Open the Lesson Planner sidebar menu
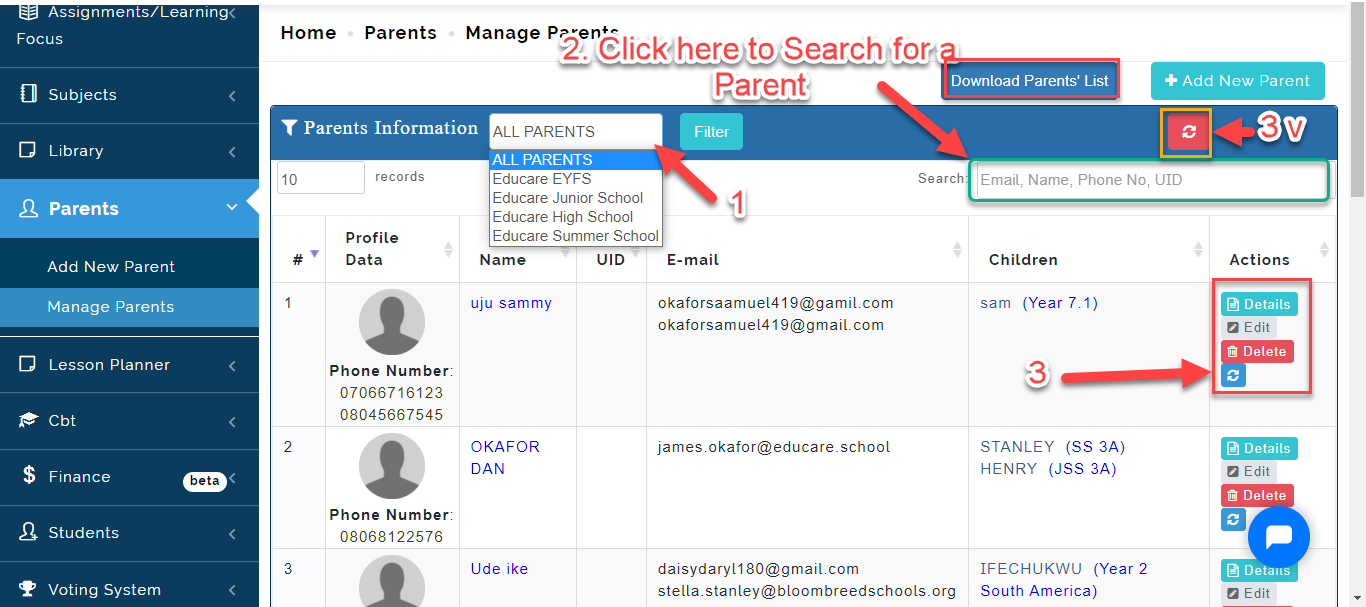 coord(129,365)
